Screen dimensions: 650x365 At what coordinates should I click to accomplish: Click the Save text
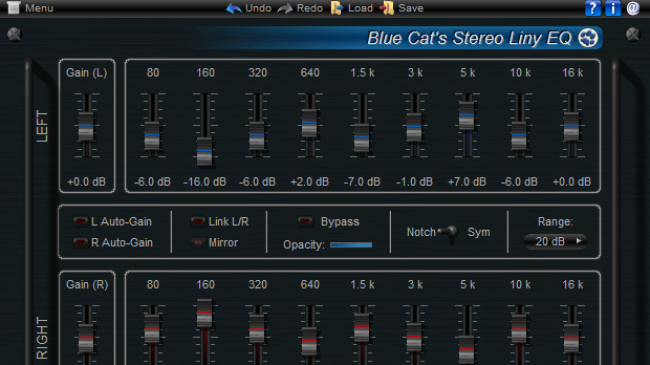(x=411, y=8)
